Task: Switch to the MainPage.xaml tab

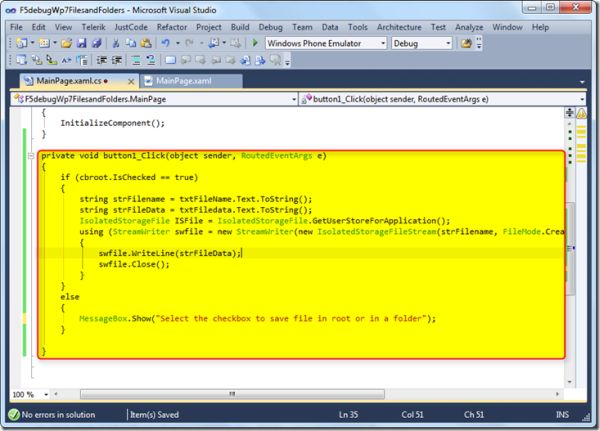Action: tap(179, 80)
